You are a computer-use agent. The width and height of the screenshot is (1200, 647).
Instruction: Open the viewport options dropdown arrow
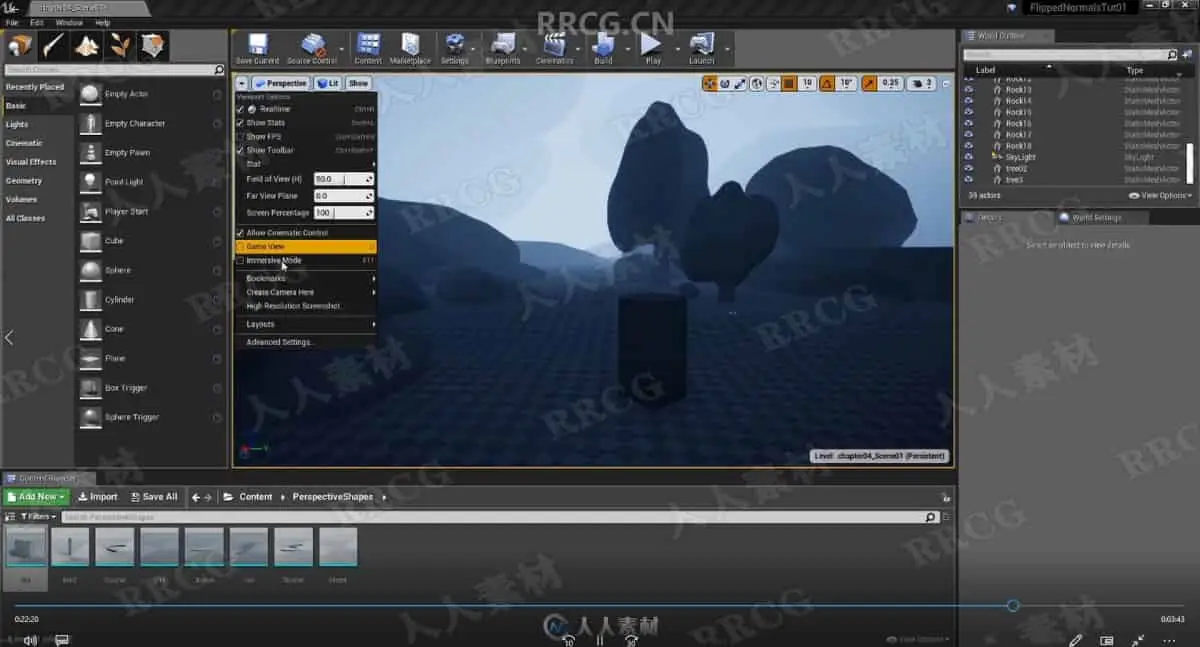(x=241, y=84)
